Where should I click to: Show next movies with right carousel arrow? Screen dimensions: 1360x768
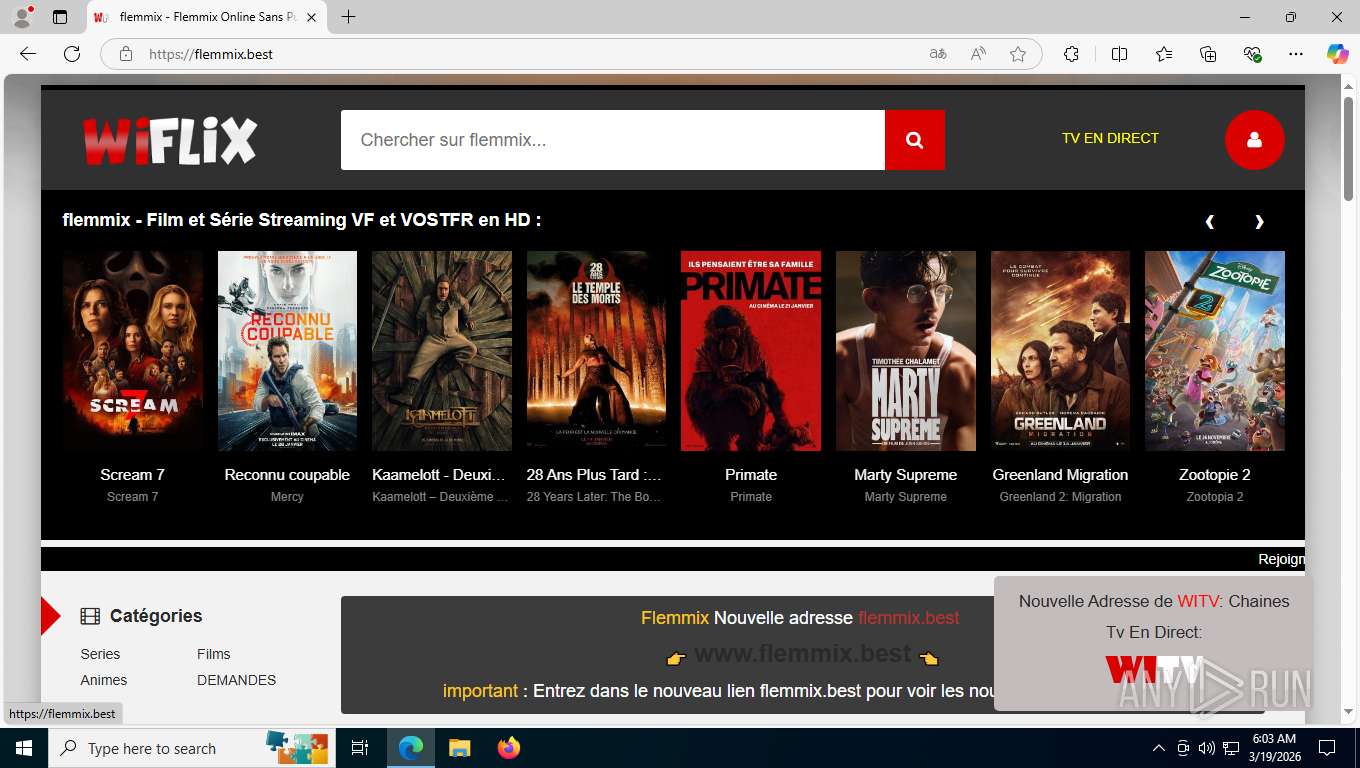(x=1259, y=222)
